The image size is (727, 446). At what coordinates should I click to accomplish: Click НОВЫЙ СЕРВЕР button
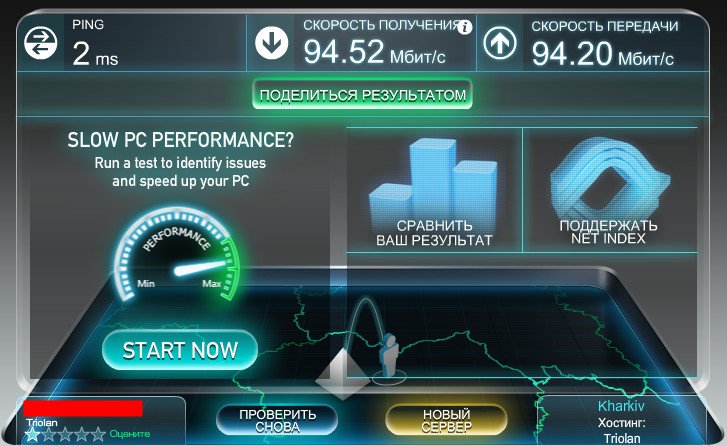[x=446, y=421]
